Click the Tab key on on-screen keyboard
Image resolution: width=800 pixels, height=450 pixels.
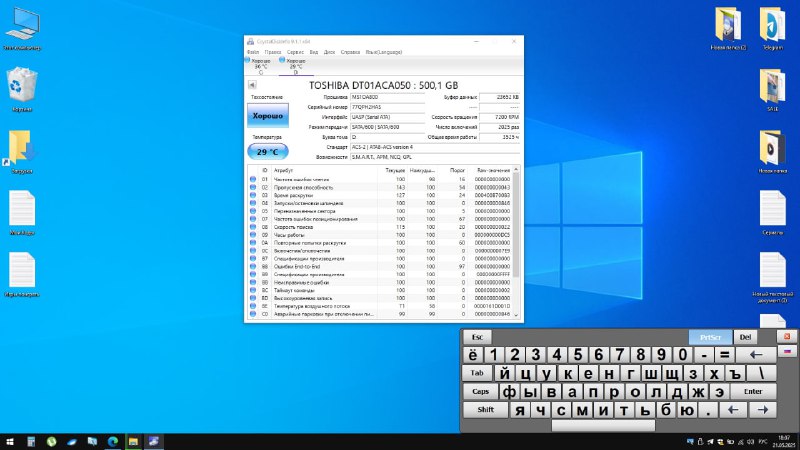pos(477,373)
